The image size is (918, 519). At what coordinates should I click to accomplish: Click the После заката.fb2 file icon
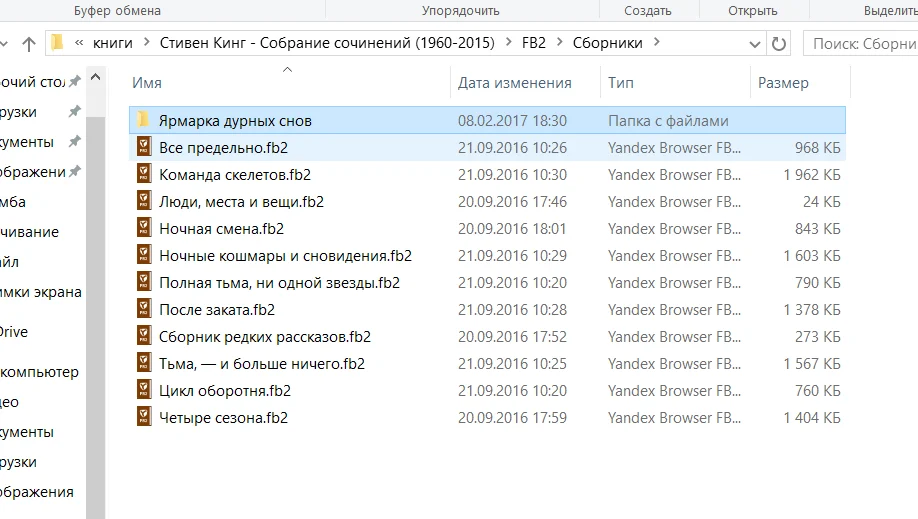click(x=144, y=309)
